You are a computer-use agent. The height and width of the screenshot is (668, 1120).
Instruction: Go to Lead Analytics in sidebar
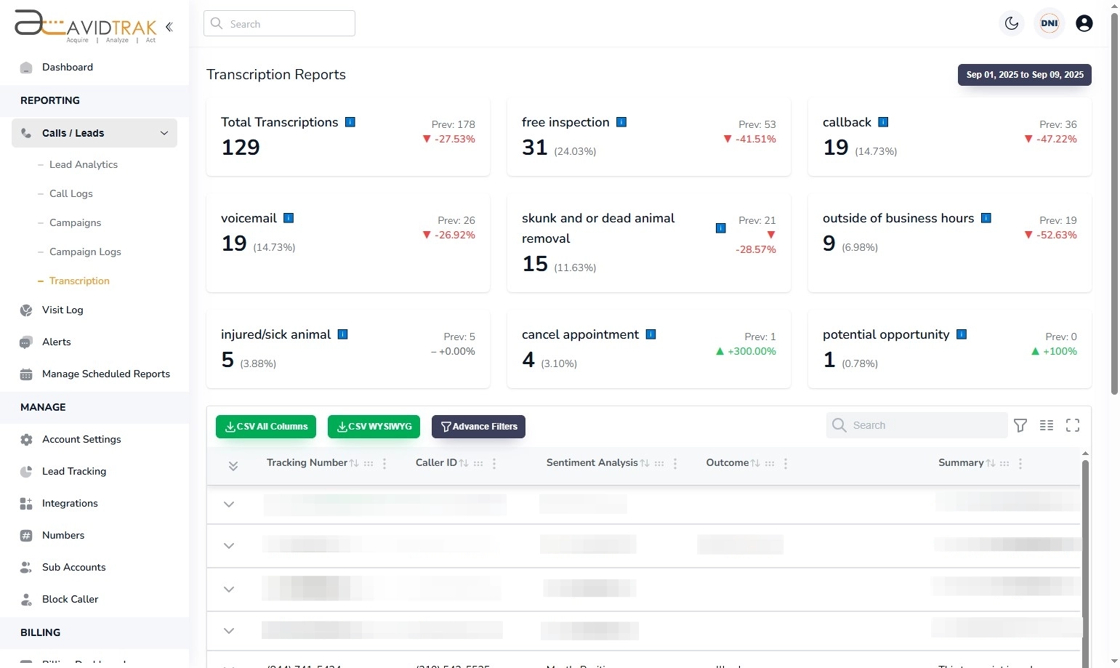coord(83,164)
